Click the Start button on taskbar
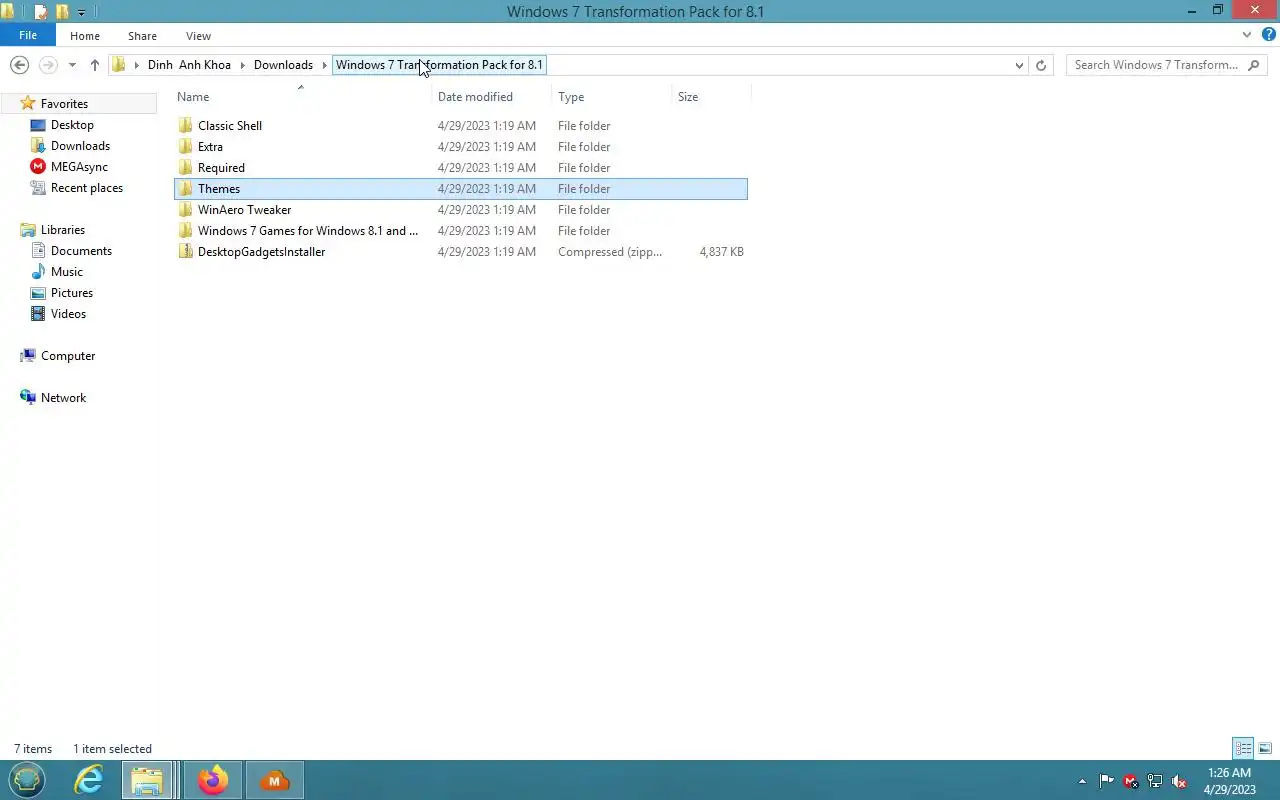The image size is (1280, 800). click(x=27, y=780)
